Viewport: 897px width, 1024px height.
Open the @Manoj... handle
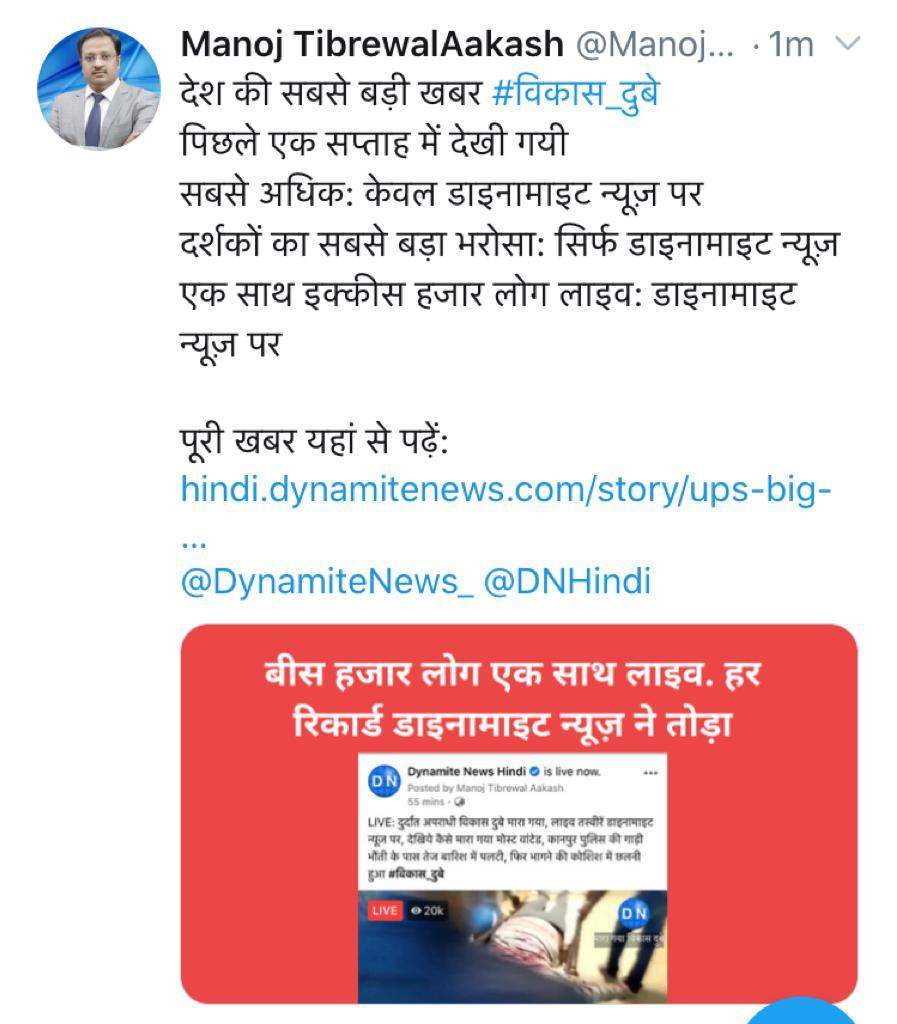click(655, 44)
